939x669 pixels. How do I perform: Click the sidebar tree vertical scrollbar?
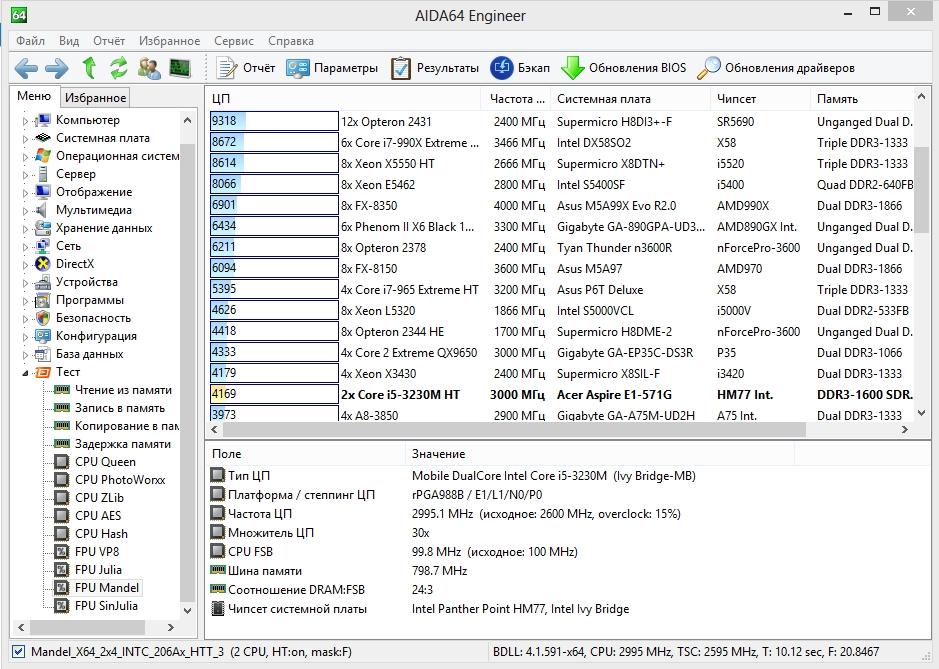(x=187, y=371)
